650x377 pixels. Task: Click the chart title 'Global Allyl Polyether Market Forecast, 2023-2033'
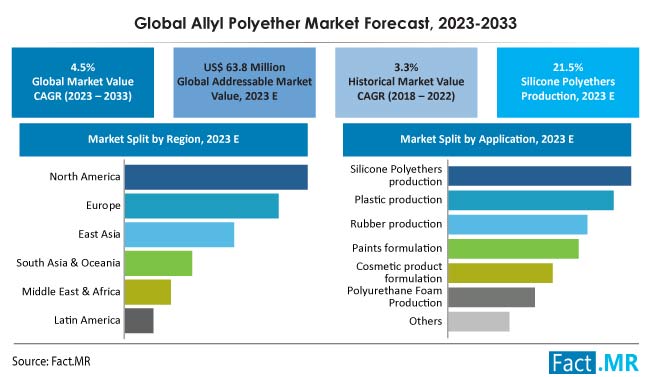325,23
